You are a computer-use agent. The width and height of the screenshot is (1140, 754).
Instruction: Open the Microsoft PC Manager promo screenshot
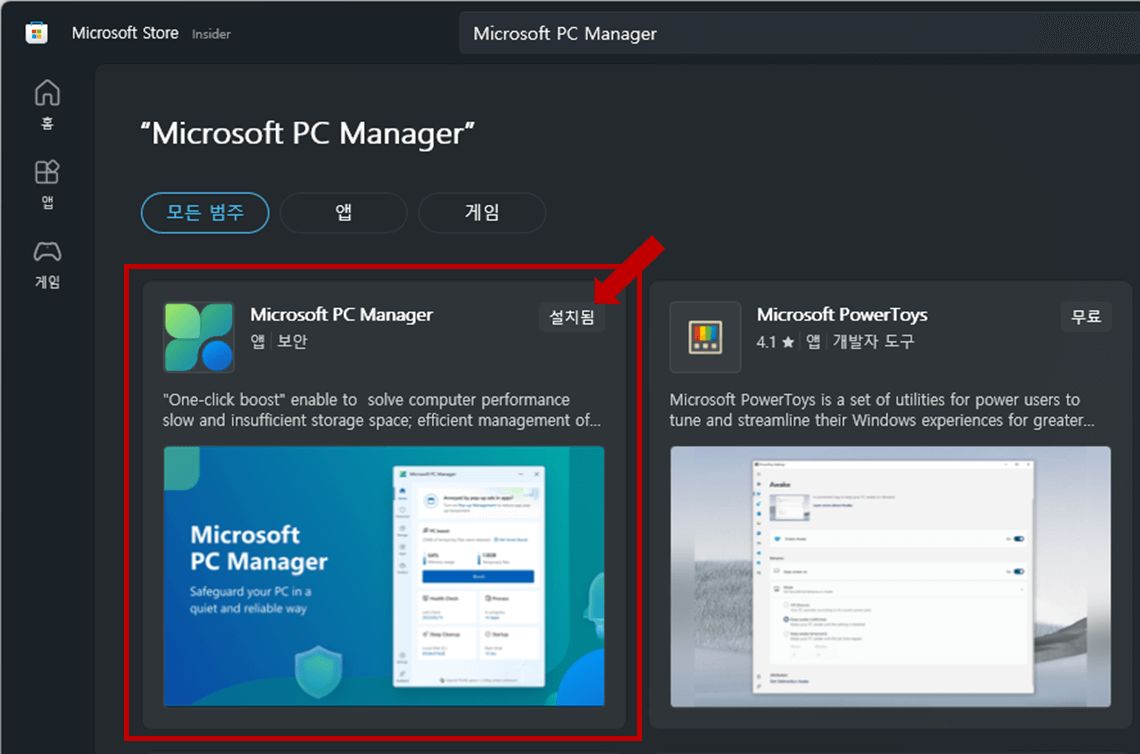point(384,576)
